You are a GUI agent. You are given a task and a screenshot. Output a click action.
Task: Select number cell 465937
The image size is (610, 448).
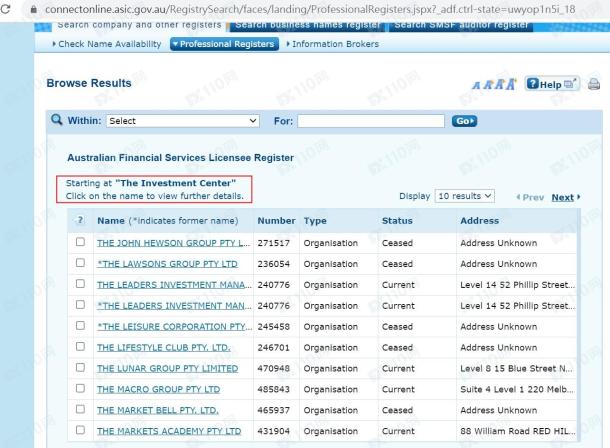(x=273, y=411)
